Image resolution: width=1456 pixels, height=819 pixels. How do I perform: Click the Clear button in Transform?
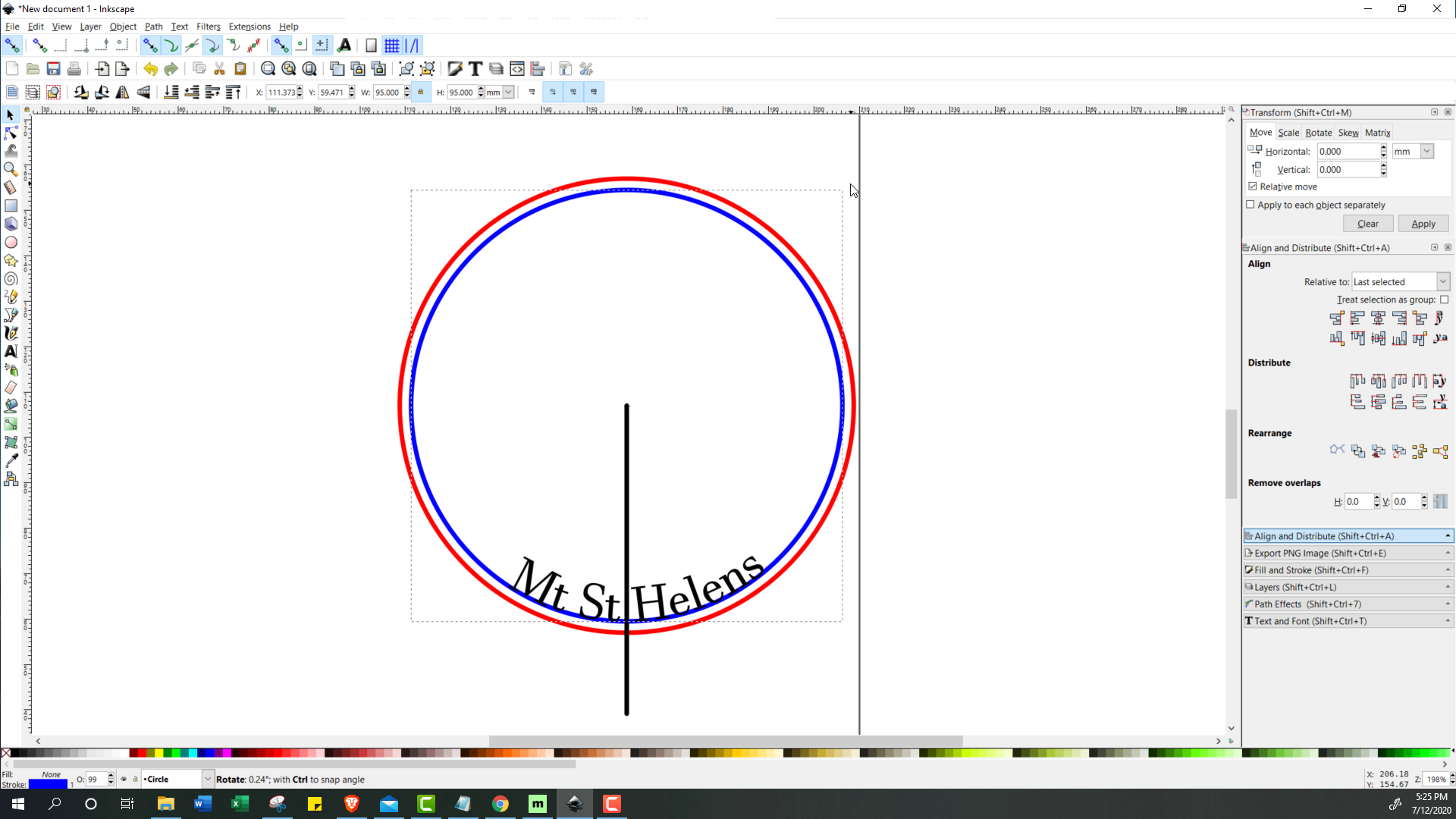point(1368,224)
